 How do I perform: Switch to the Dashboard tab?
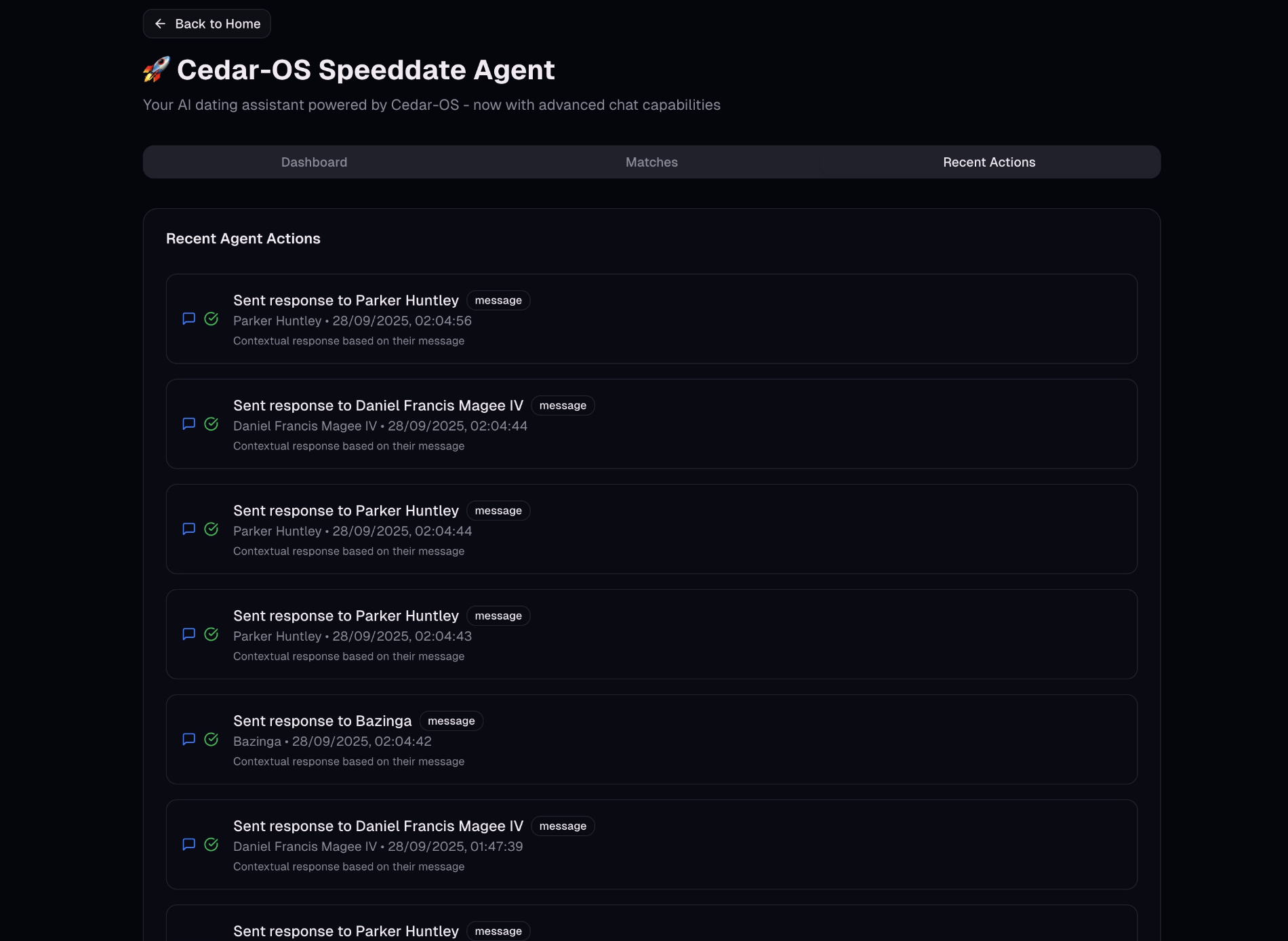coord(314,162)
